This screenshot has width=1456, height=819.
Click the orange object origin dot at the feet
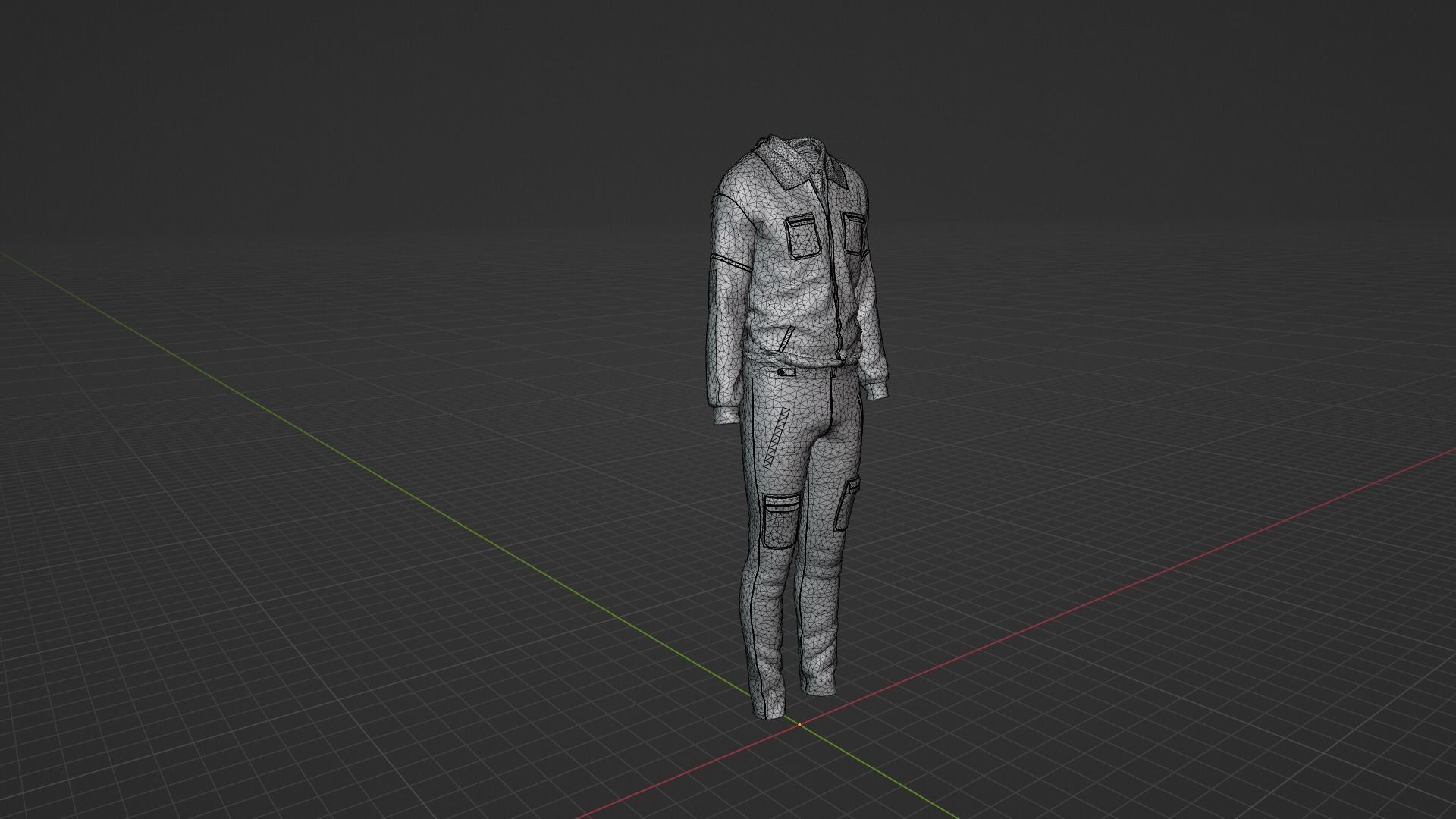[x=799, y=725]
